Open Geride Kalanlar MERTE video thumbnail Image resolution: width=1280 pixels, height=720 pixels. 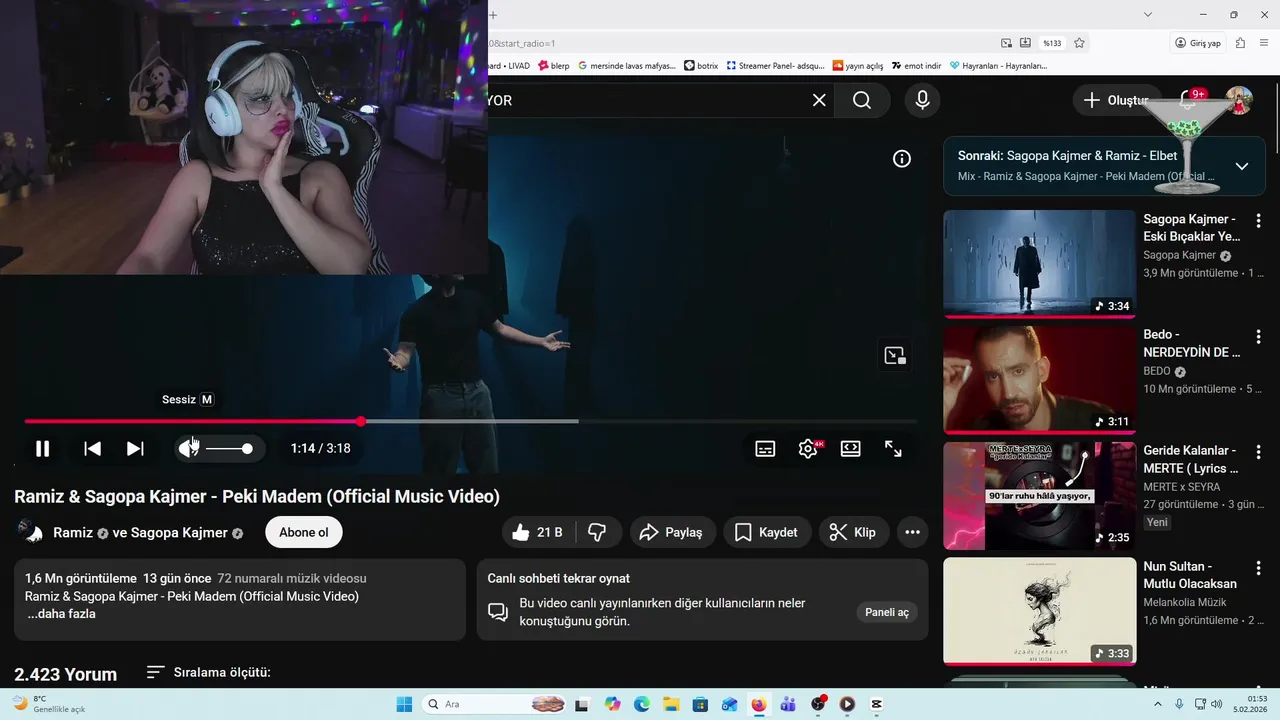point(1039,496)
